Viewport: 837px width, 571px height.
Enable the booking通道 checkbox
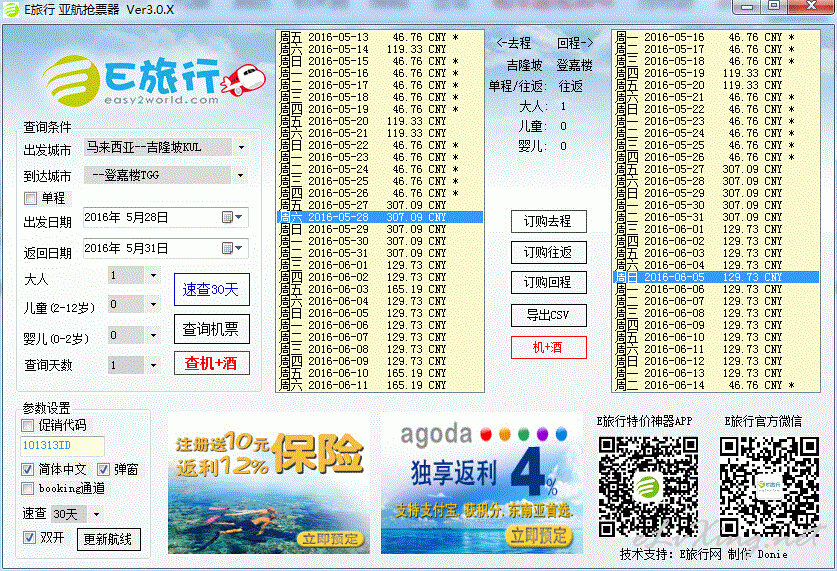pyautogui.click(x=28, y=488)
